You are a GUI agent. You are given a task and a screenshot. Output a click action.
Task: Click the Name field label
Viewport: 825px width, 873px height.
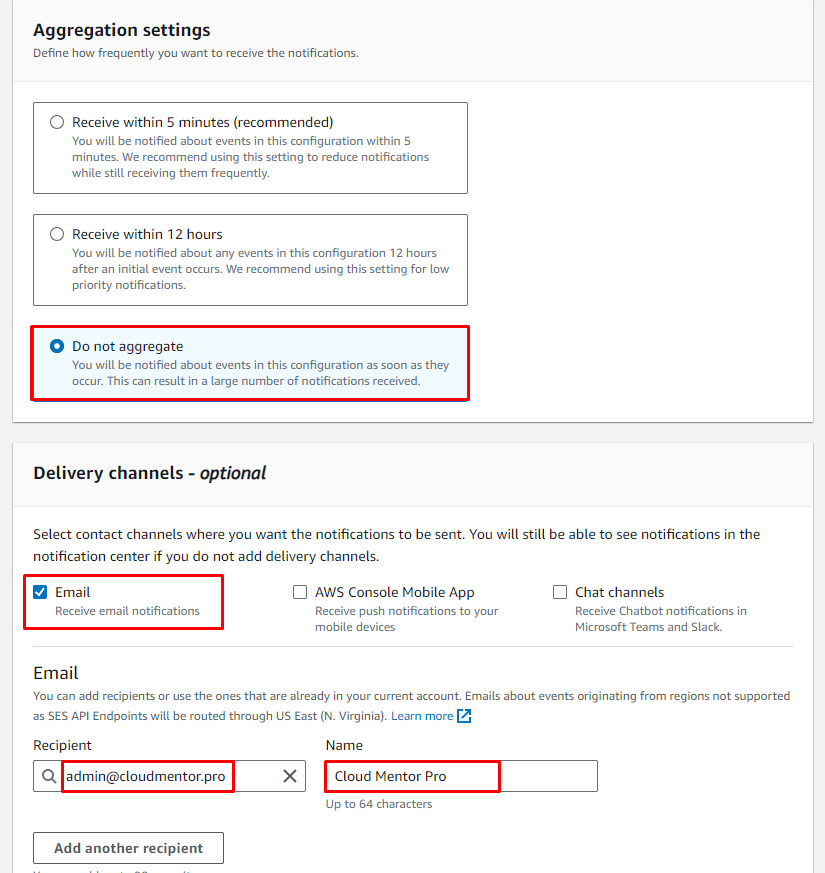(x=344, y=745)
